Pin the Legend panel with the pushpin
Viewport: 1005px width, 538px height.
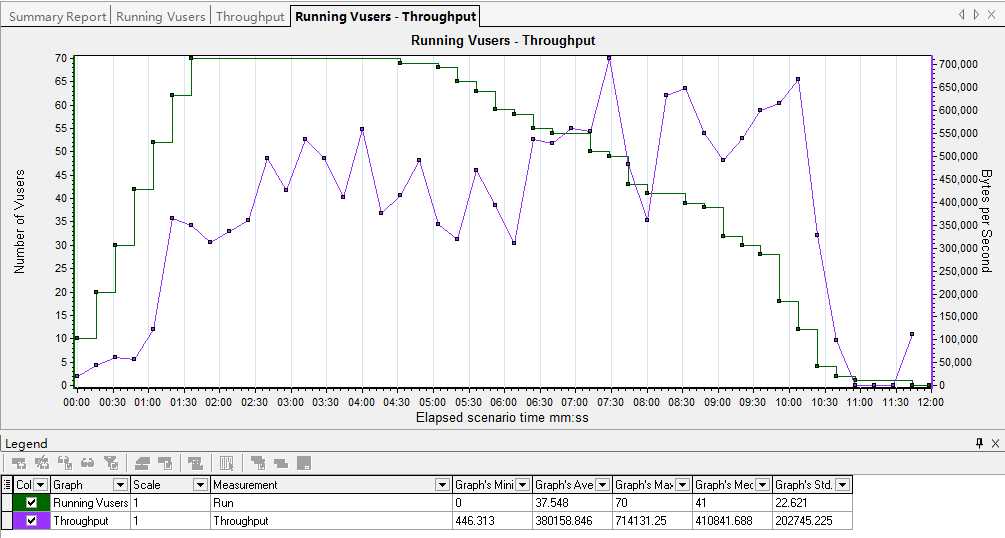tap(979, 443)
